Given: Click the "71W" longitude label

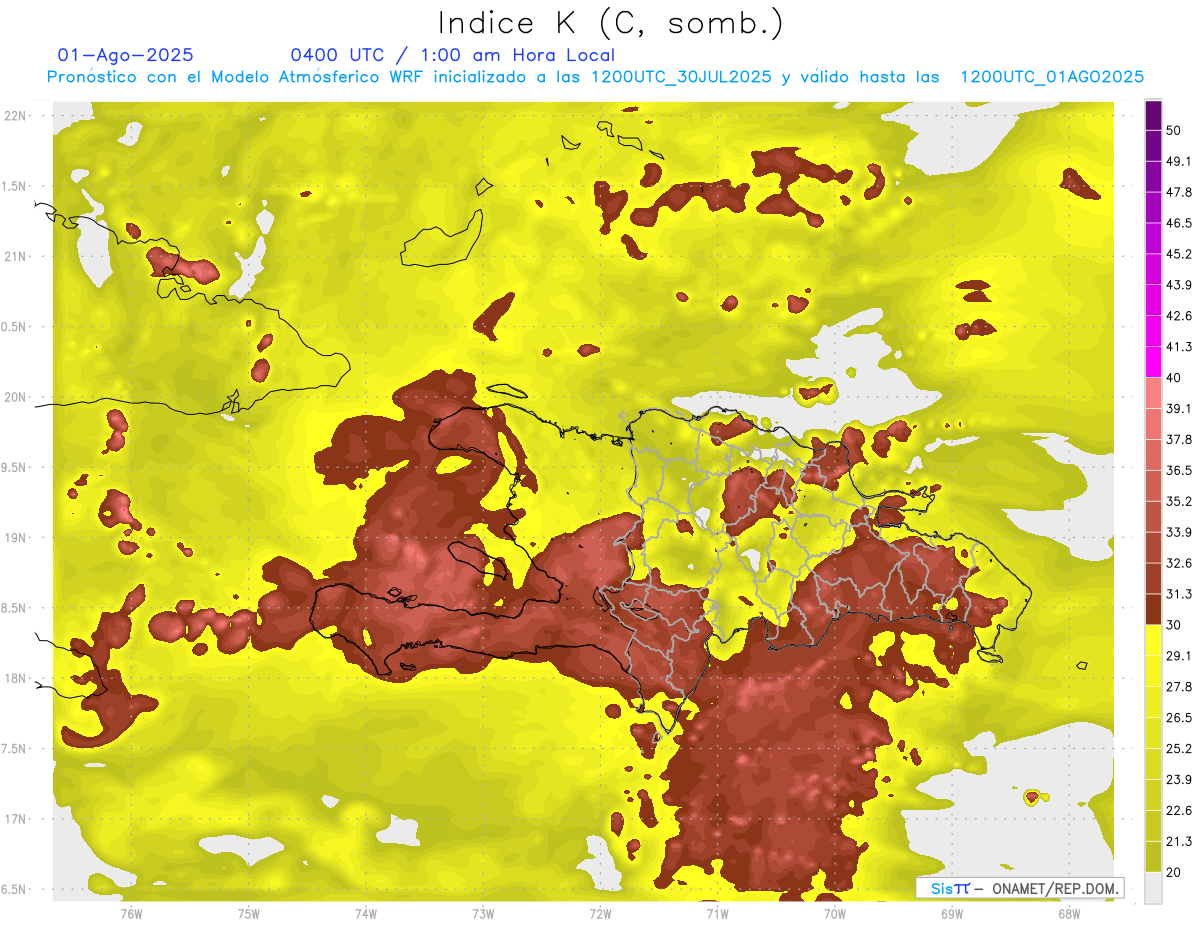Looking at the screenshot, I should (716, 914).
